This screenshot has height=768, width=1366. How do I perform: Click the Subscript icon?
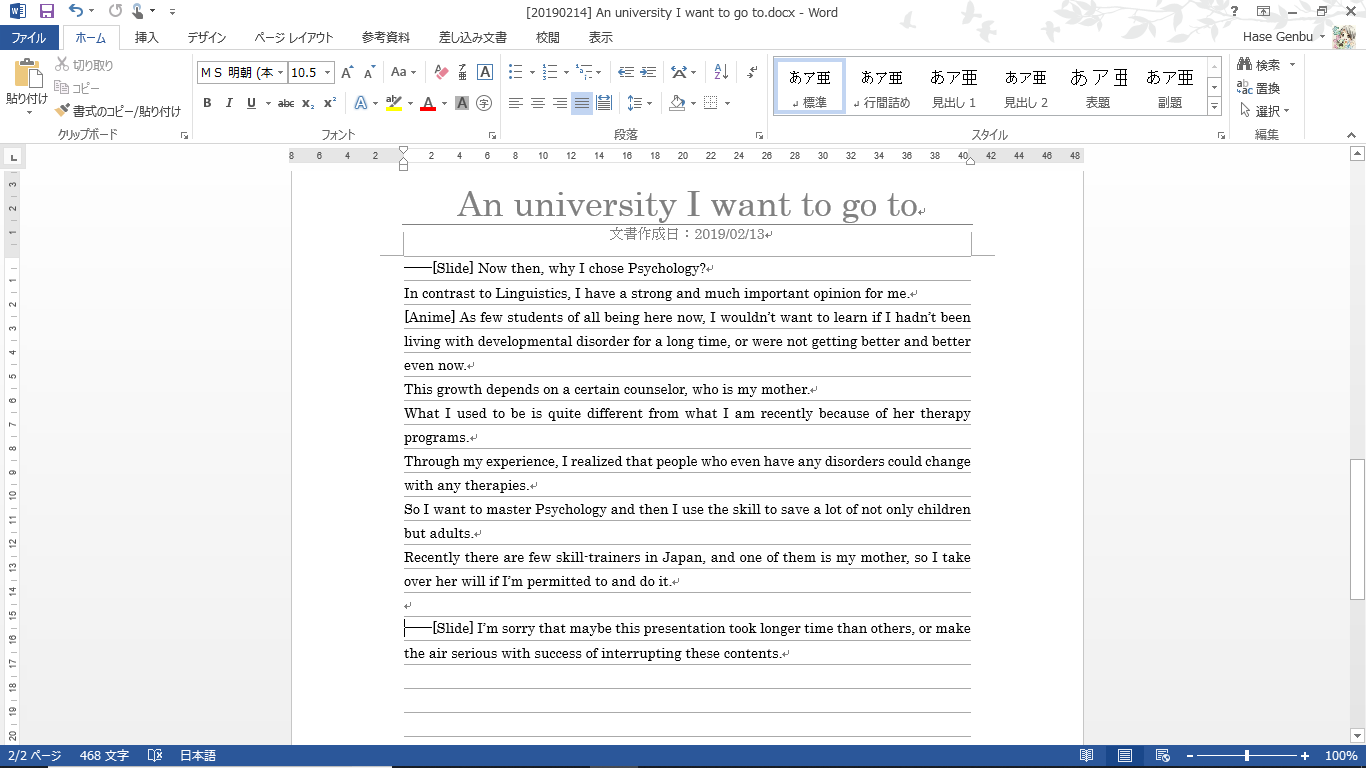pos(308,103)
